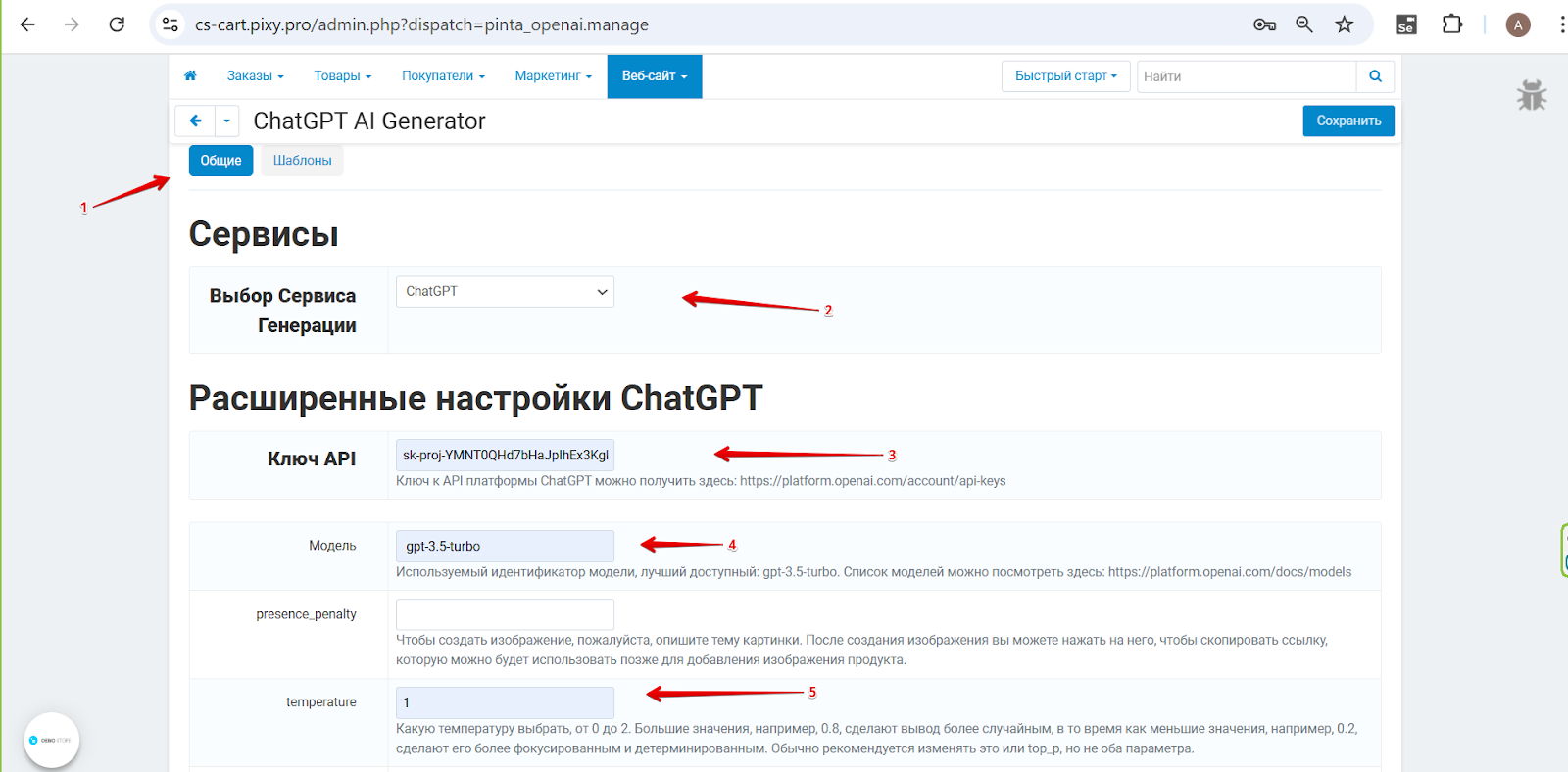This screenshot has width=1568, height=772.
Task: Click the browser back arrow
Action: click(27, 24)
